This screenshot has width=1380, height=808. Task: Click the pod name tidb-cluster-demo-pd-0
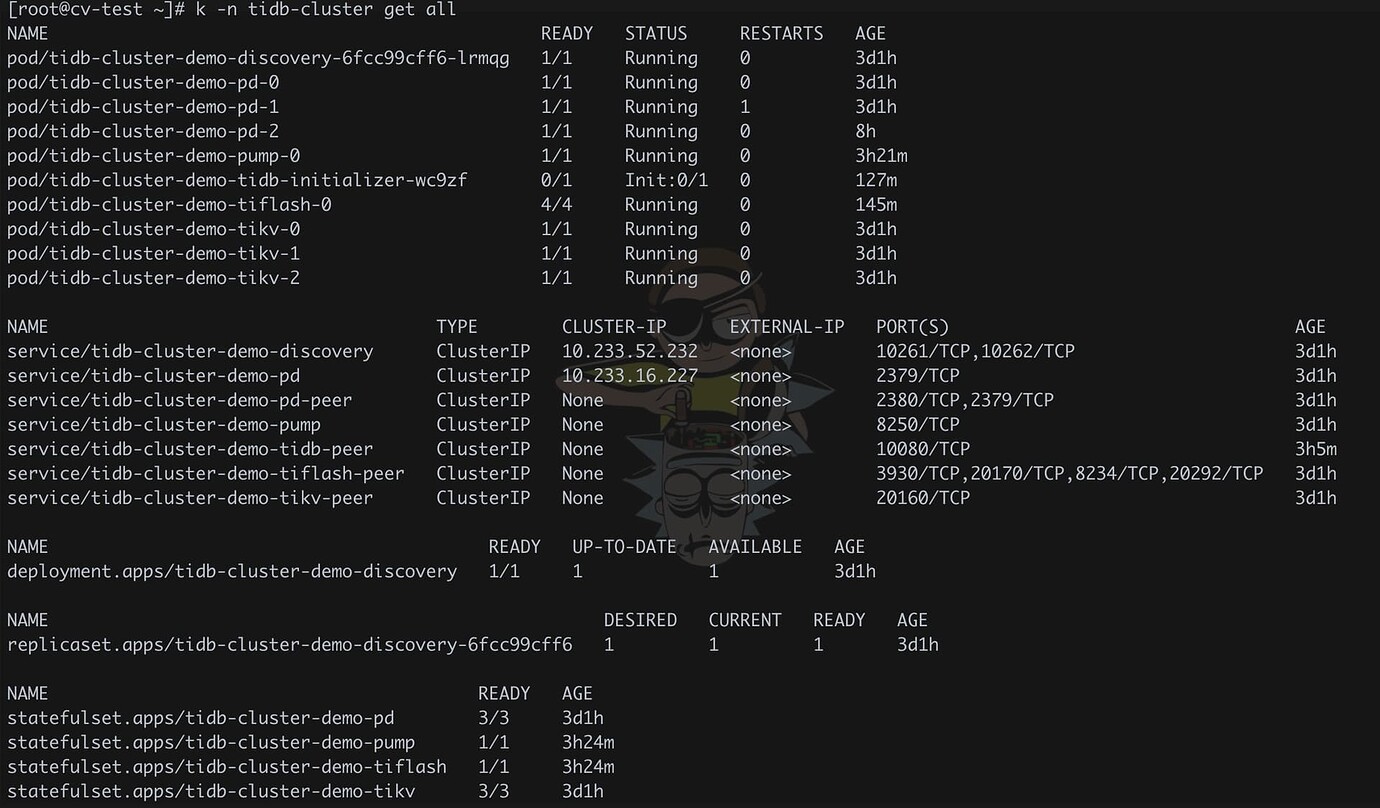[x=143, y=83]
